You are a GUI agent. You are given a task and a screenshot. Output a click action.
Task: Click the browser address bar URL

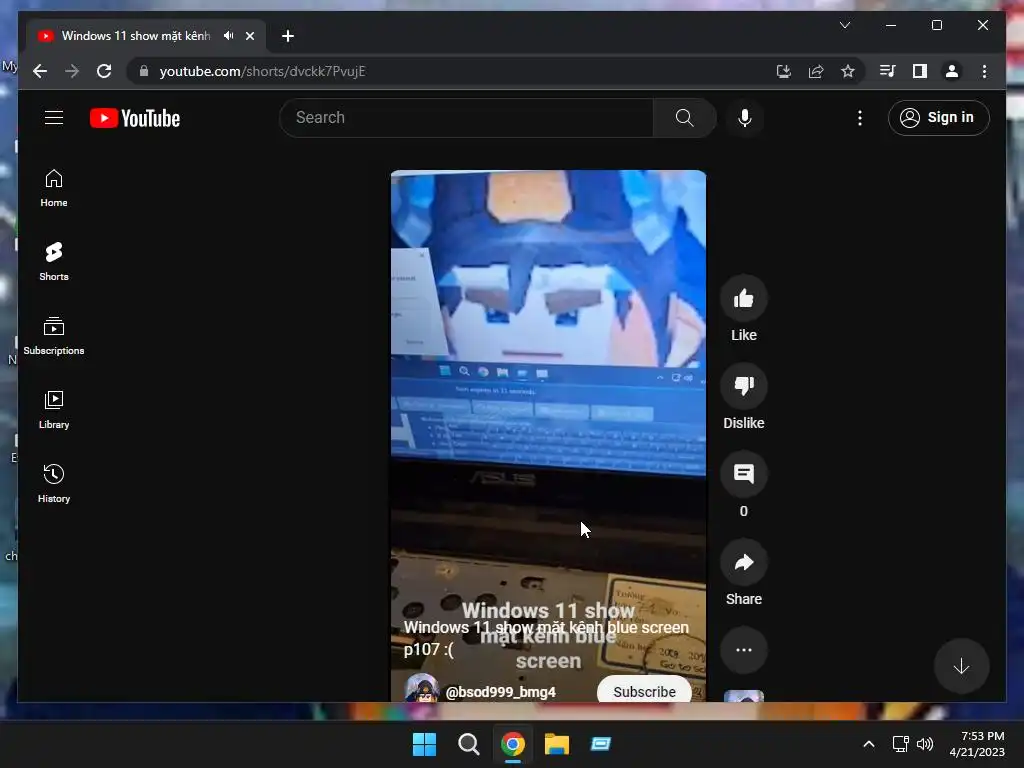[x=262, y=71]
